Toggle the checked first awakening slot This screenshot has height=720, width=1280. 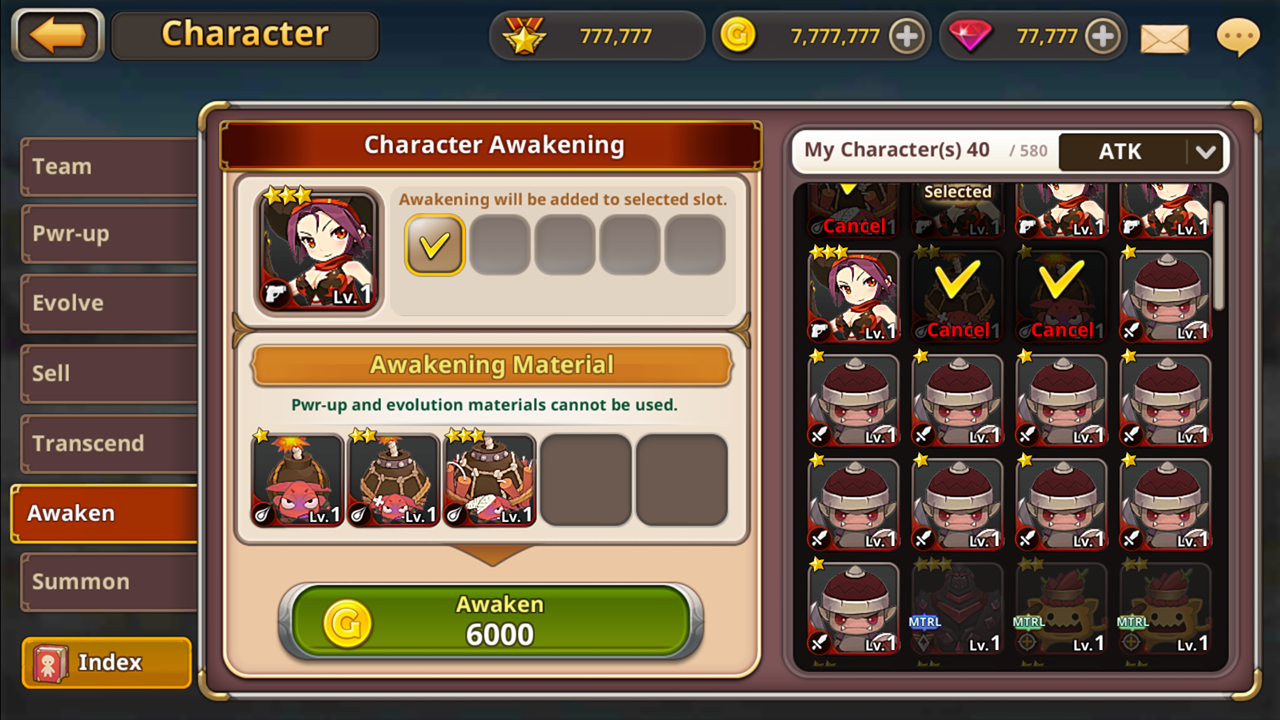coord(434,245)
